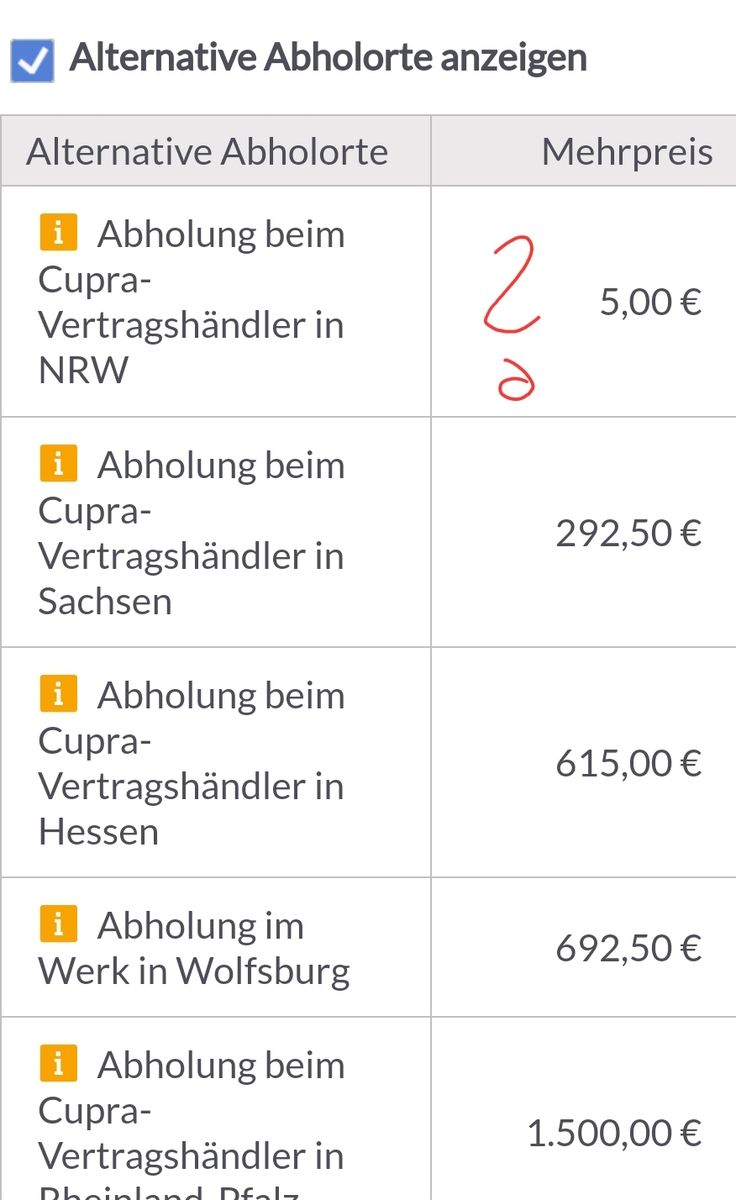
Task: Click the 615,00 € surcharge cell
Action: click(x=628, y=763)
